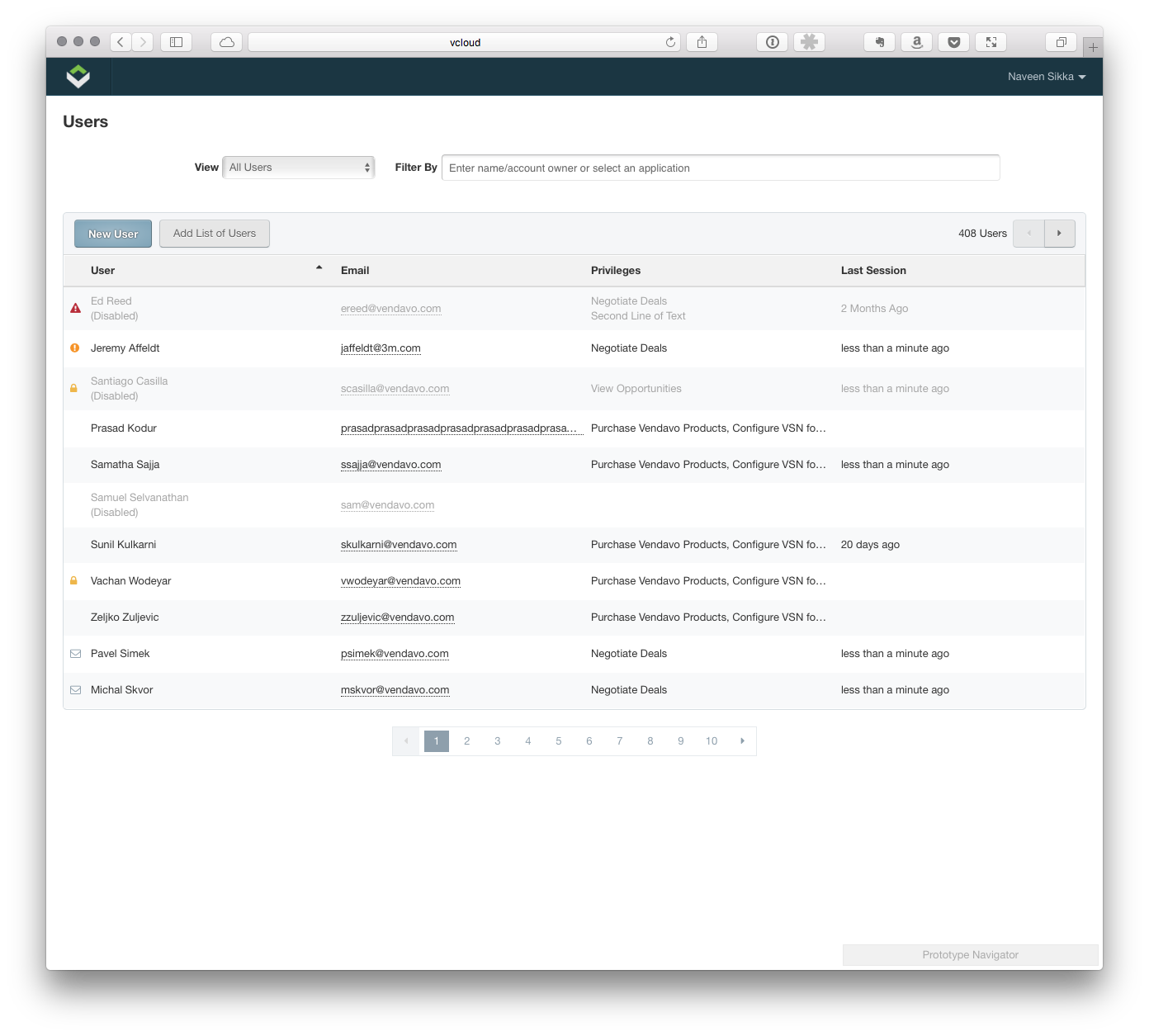1149x1036 pixels.
Task: Click the browser Share icon
Action: (x=702, y=42)
